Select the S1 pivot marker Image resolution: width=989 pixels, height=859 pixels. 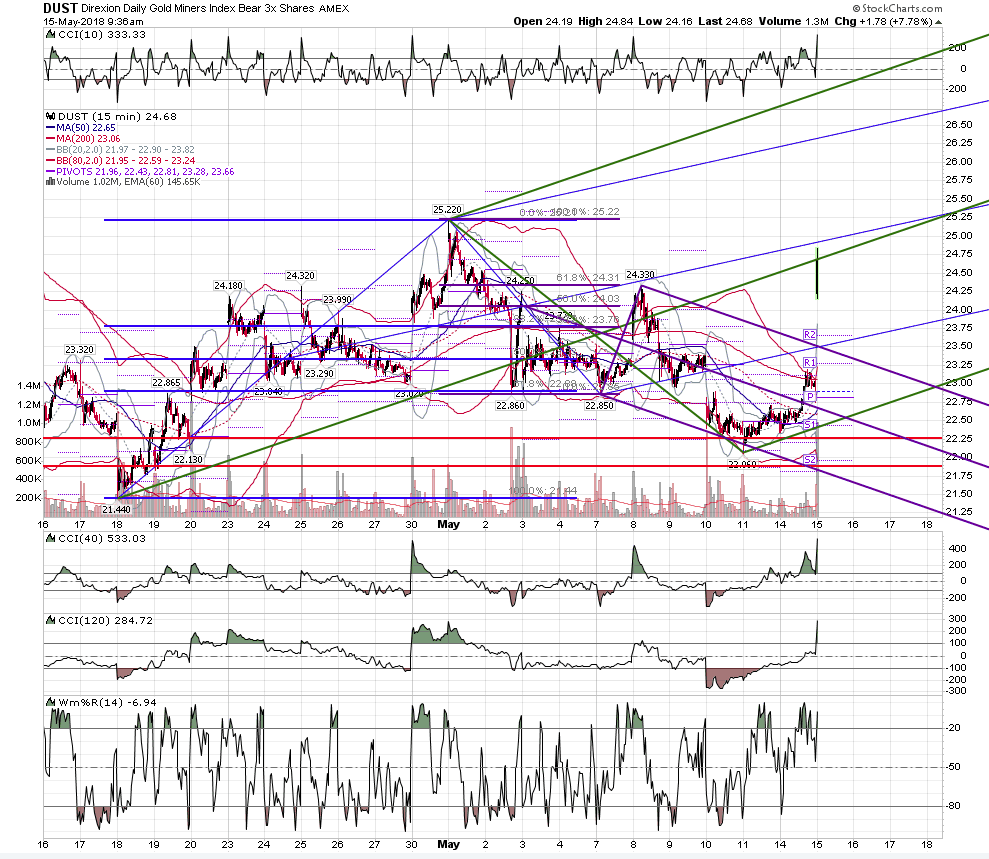[x=810, y=425]
